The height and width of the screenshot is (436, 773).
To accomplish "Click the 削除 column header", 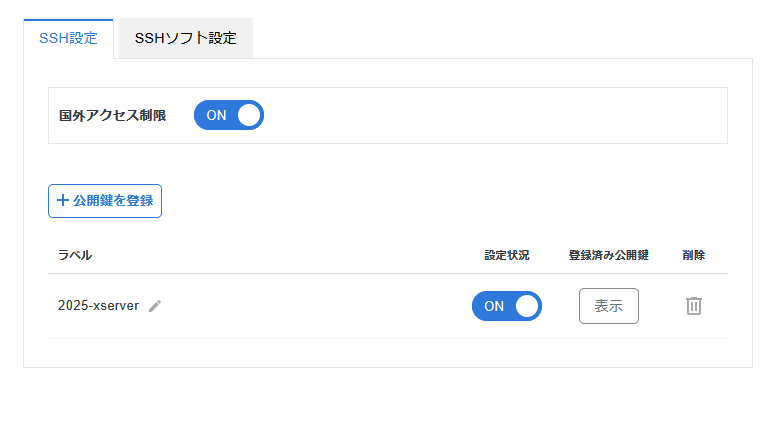I will (x=694, y=255).
